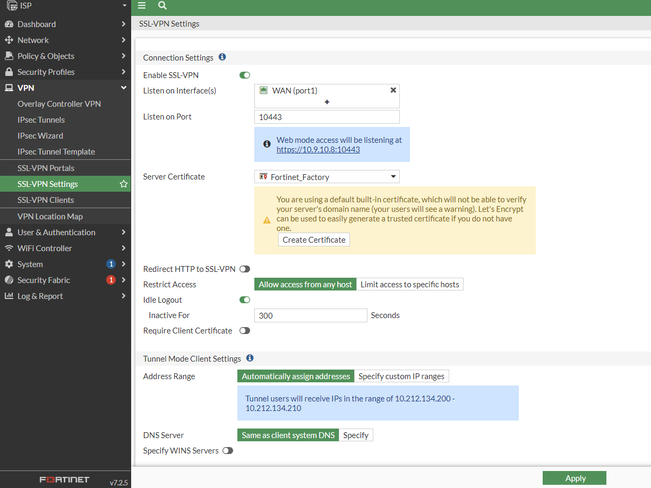The image size is (651, 488).
Task: Click the search magnifier icon in top bar
Action: click(x=162, y=6)
